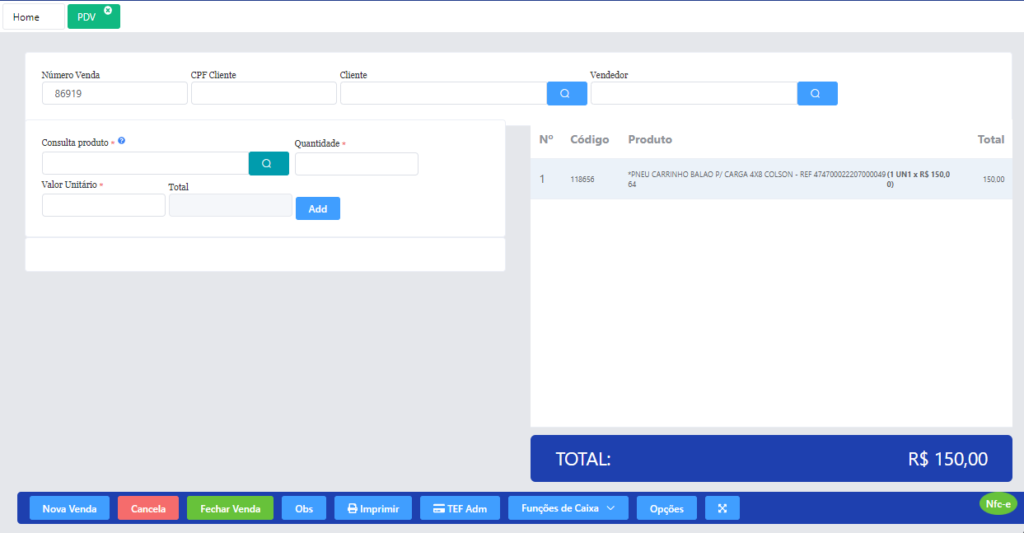Click the Vendedor search magnifier icon
1024x533 pixels.
tap(816, 93)
